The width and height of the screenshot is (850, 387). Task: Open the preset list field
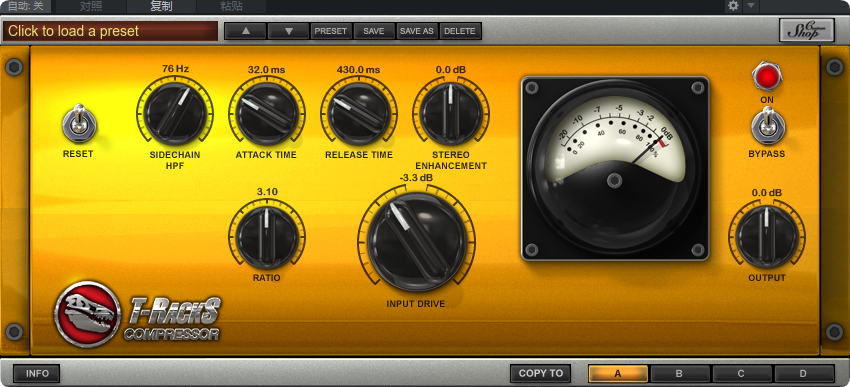[x=110, y=31]
